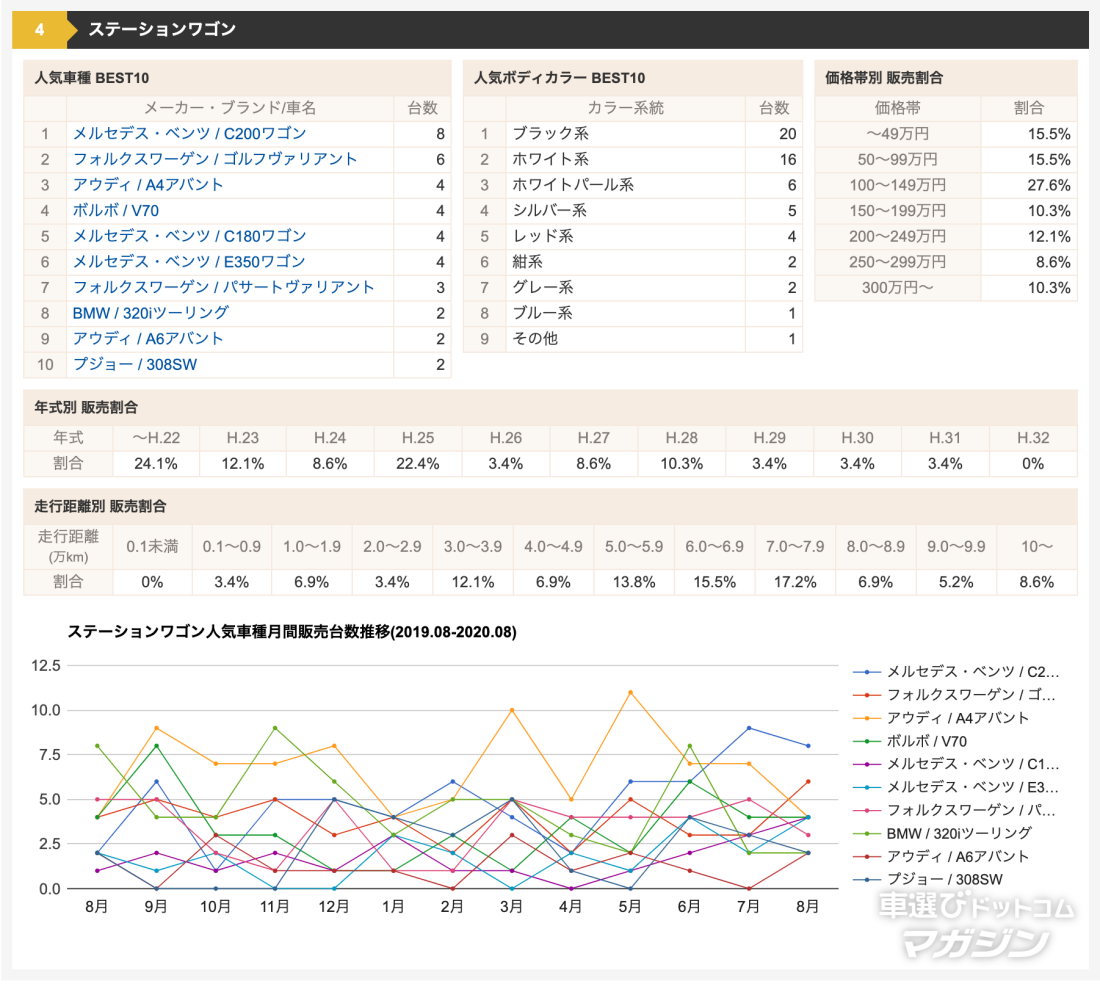Select the 100〜149万円 price band cell
Viewport: 1100px width, 984px height.
[x=897, y=185]
